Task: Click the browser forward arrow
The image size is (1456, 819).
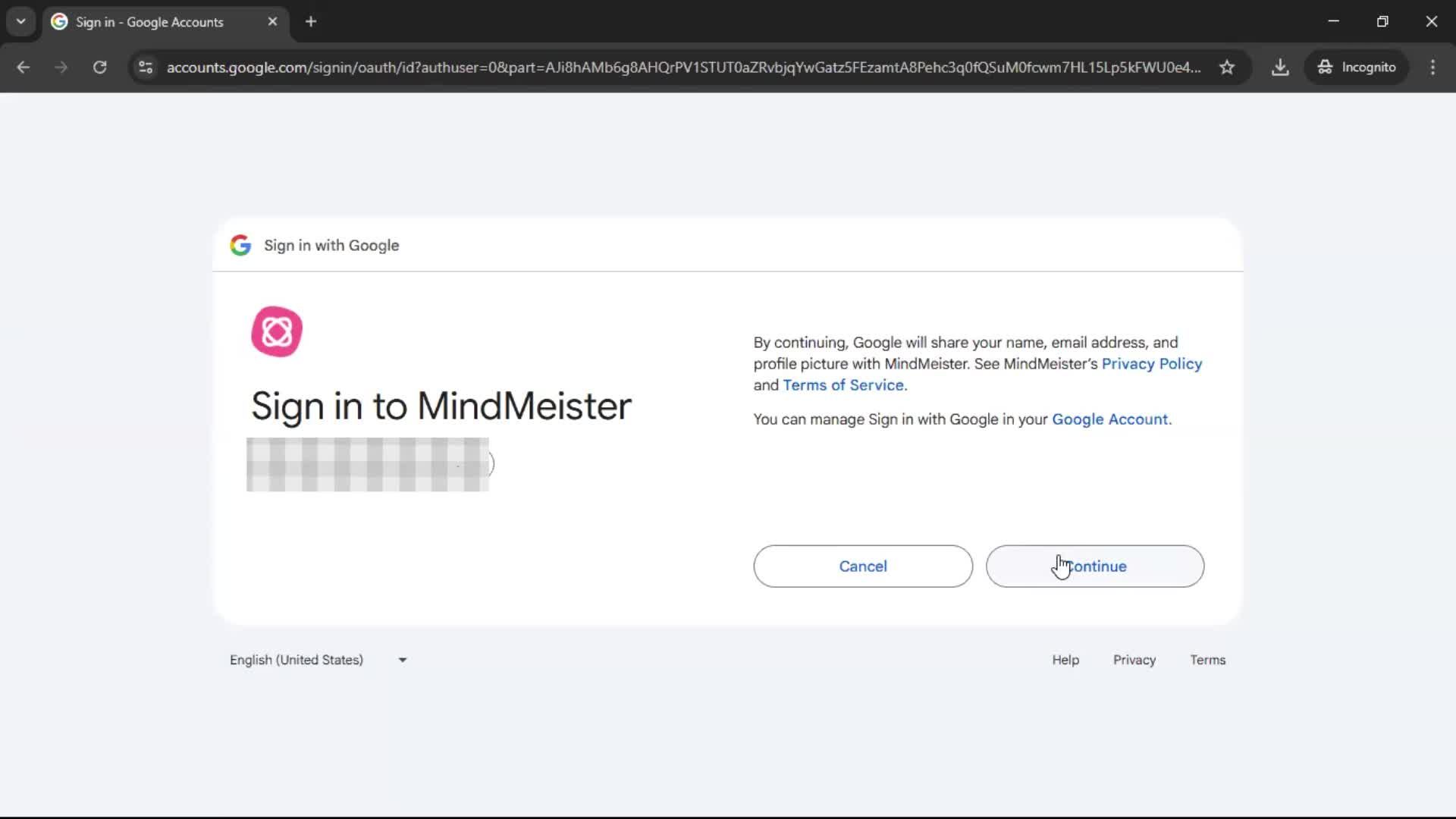Action: [x=61, y=67]
